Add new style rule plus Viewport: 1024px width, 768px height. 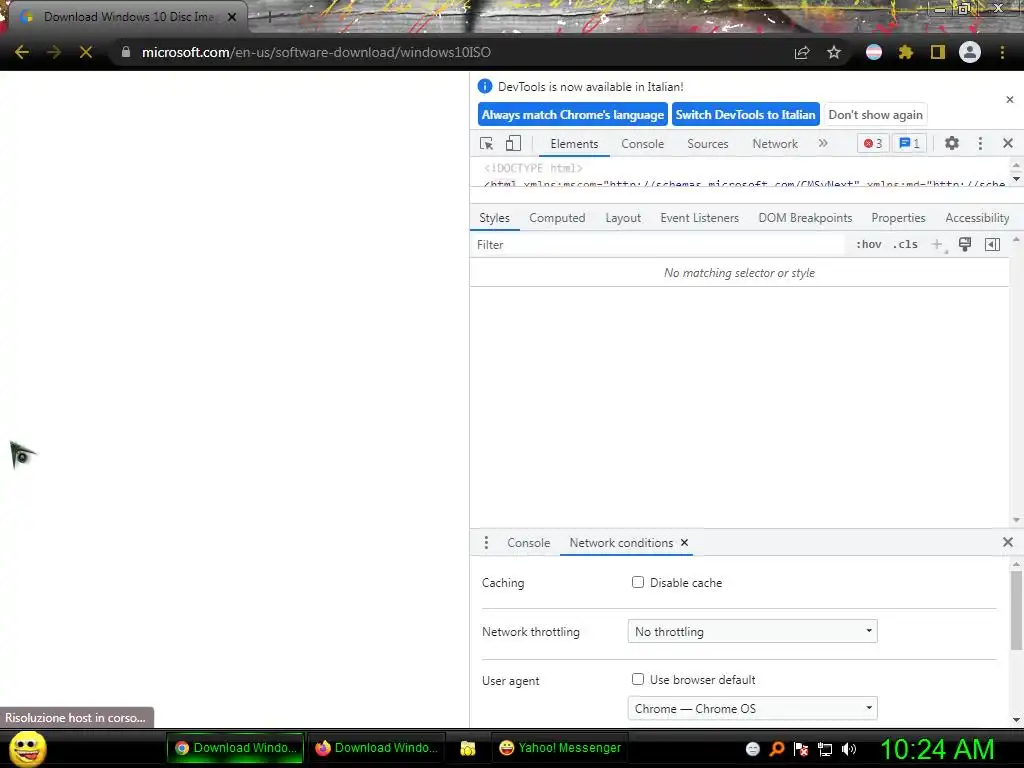[x=937, y=244]
